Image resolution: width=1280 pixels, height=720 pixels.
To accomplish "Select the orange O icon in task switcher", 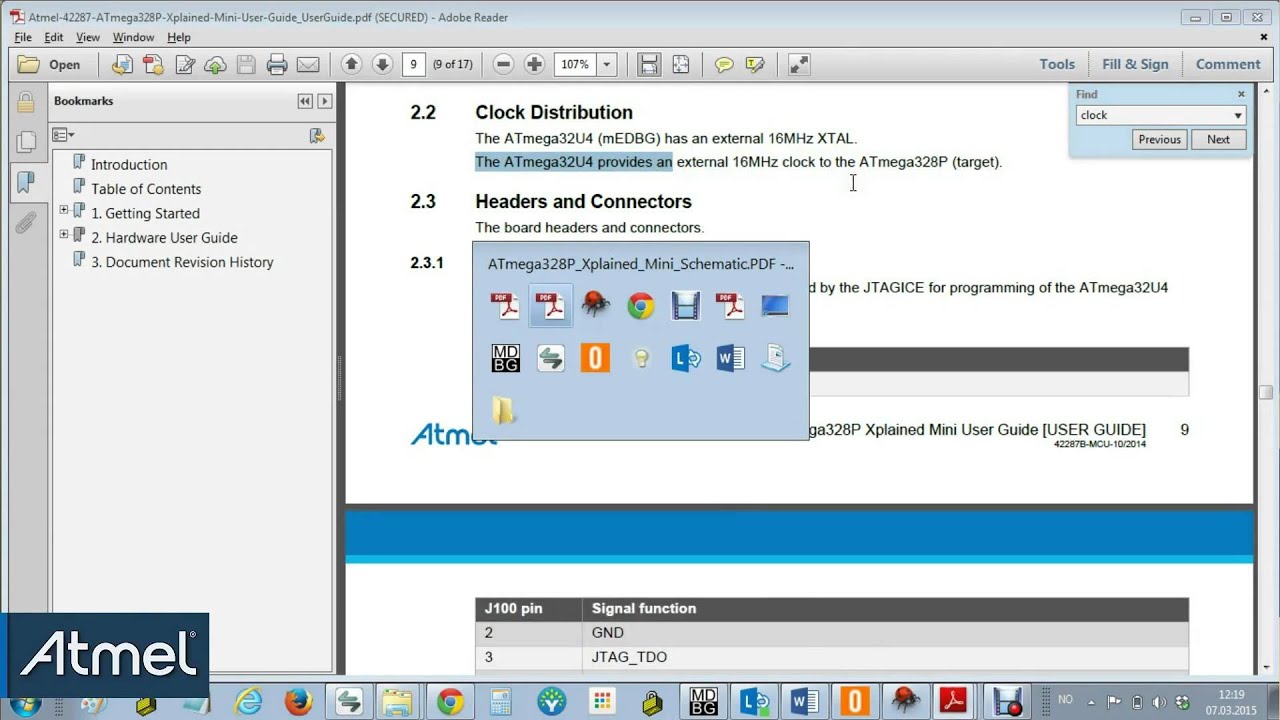I will [x=596, y=358].
